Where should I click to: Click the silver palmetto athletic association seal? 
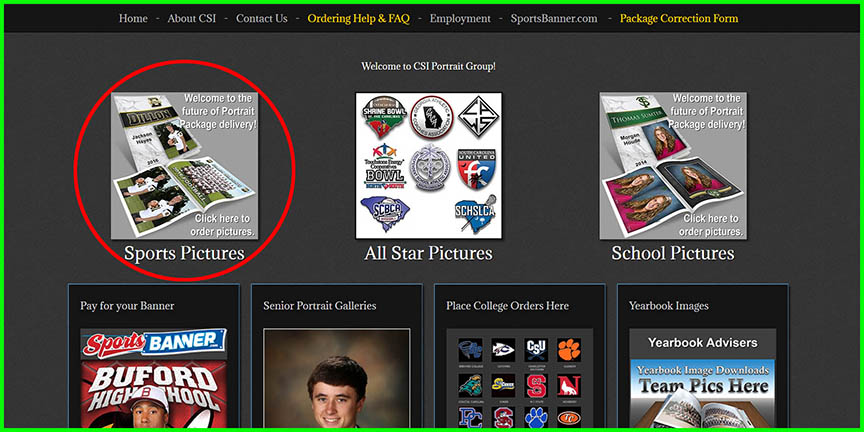(x=430, y=167)
